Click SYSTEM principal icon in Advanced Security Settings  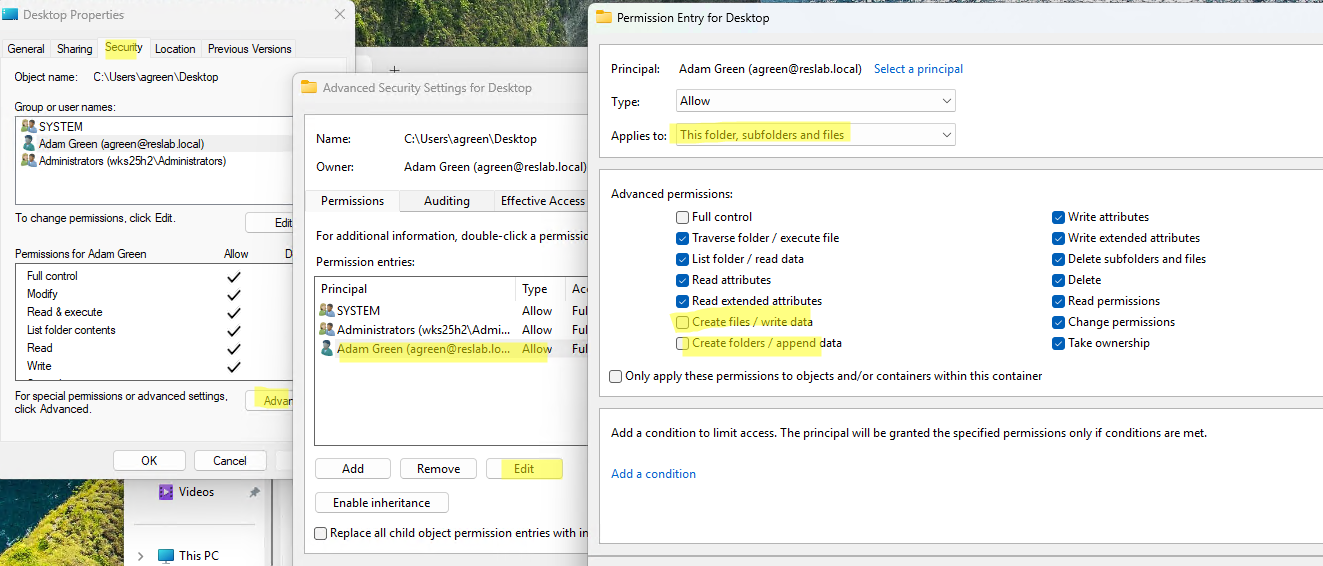326,311
